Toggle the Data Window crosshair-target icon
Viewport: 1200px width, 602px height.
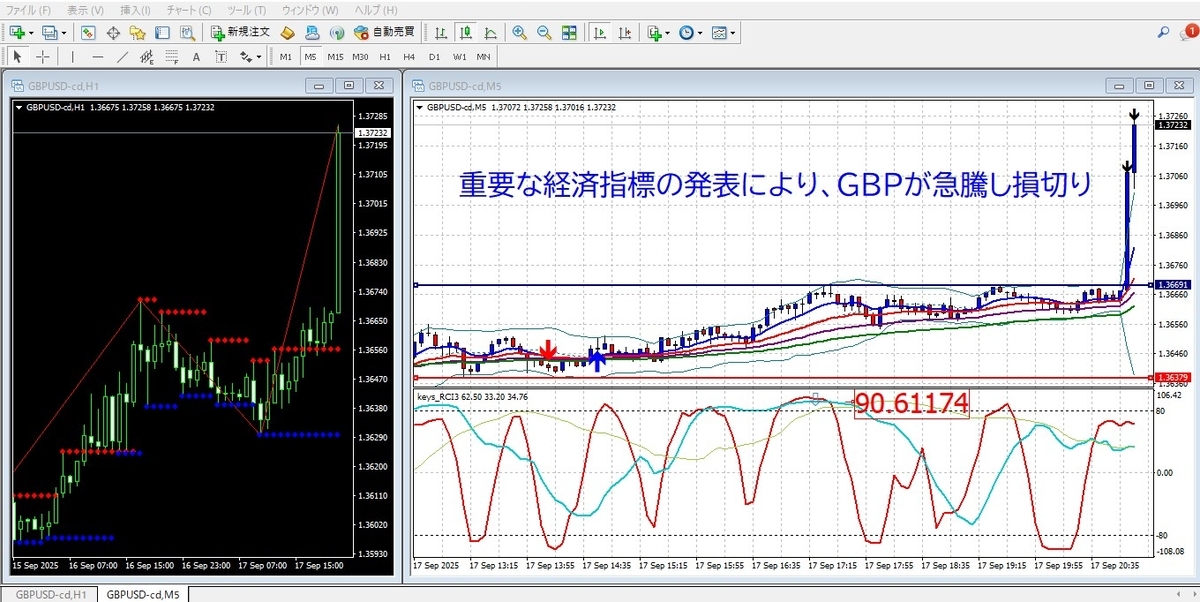coord(113,33)
